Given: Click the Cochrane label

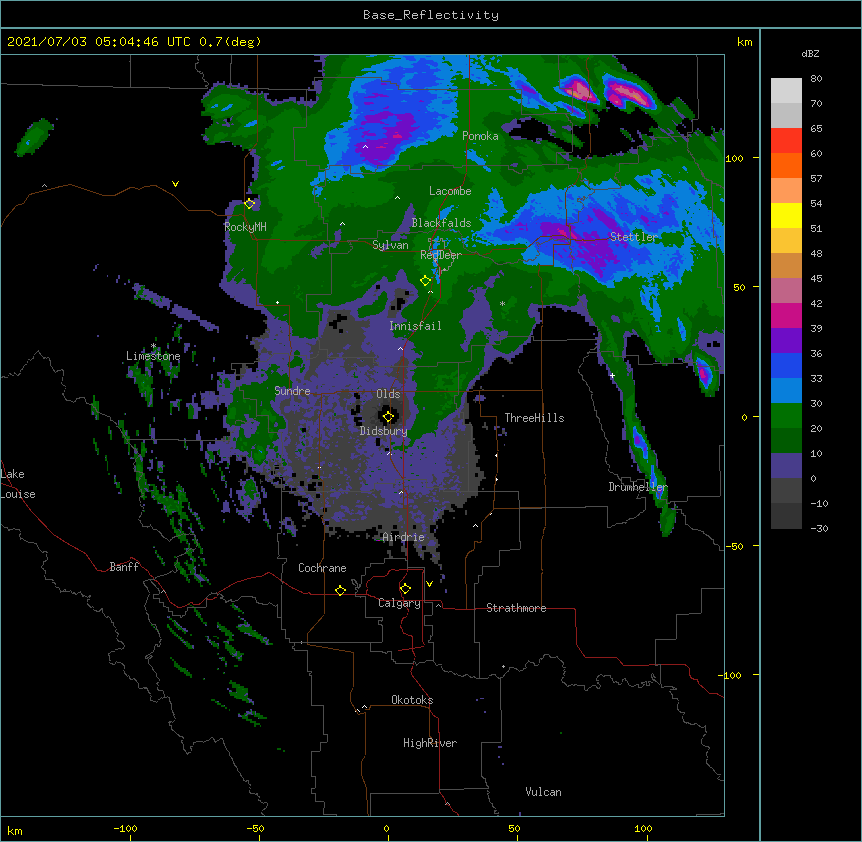Looking at the screenshot, I should 322,568.
